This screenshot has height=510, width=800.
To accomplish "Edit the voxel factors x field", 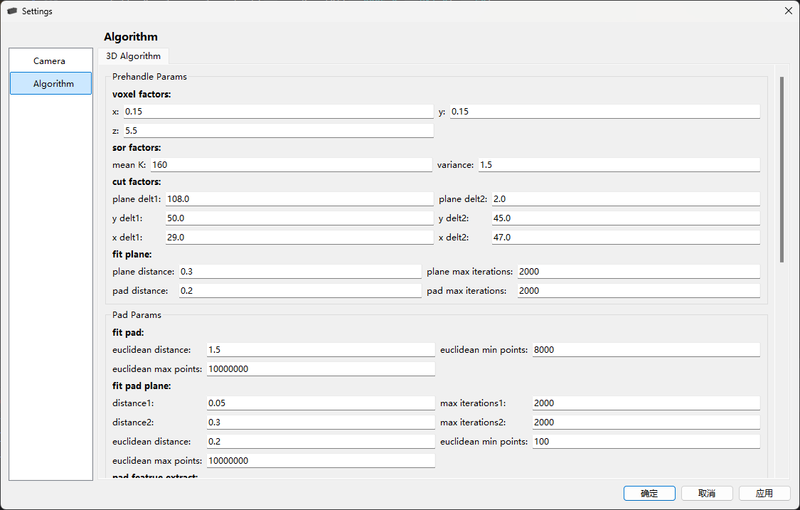I will [277, 112].
